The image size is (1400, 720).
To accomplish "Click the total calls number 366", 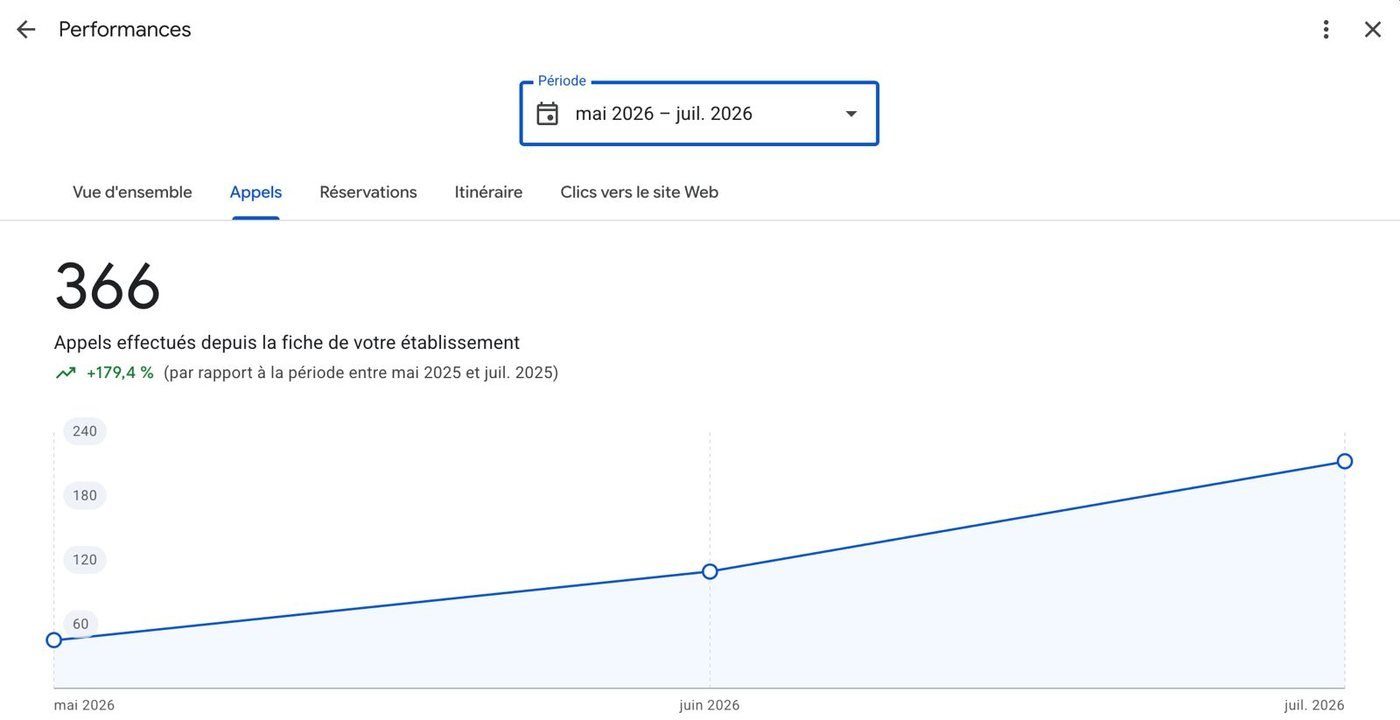I will 107,287.
